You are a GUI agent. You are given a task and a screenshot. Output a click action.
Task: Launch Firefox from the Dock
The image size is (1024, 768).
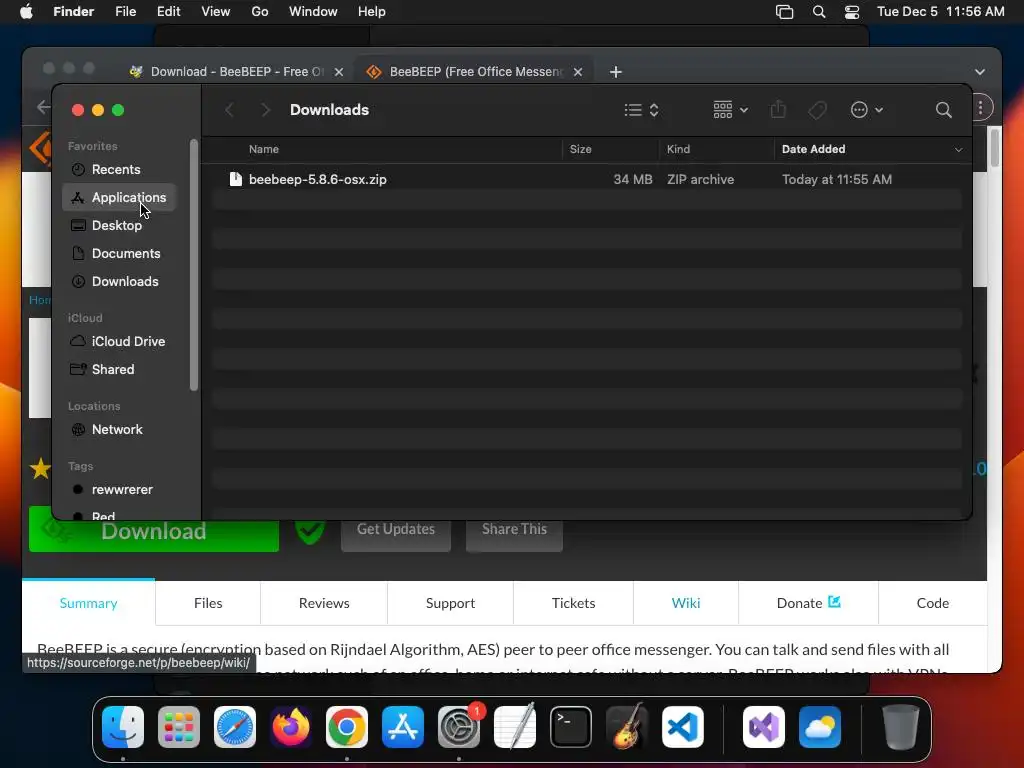coord(291,727)
